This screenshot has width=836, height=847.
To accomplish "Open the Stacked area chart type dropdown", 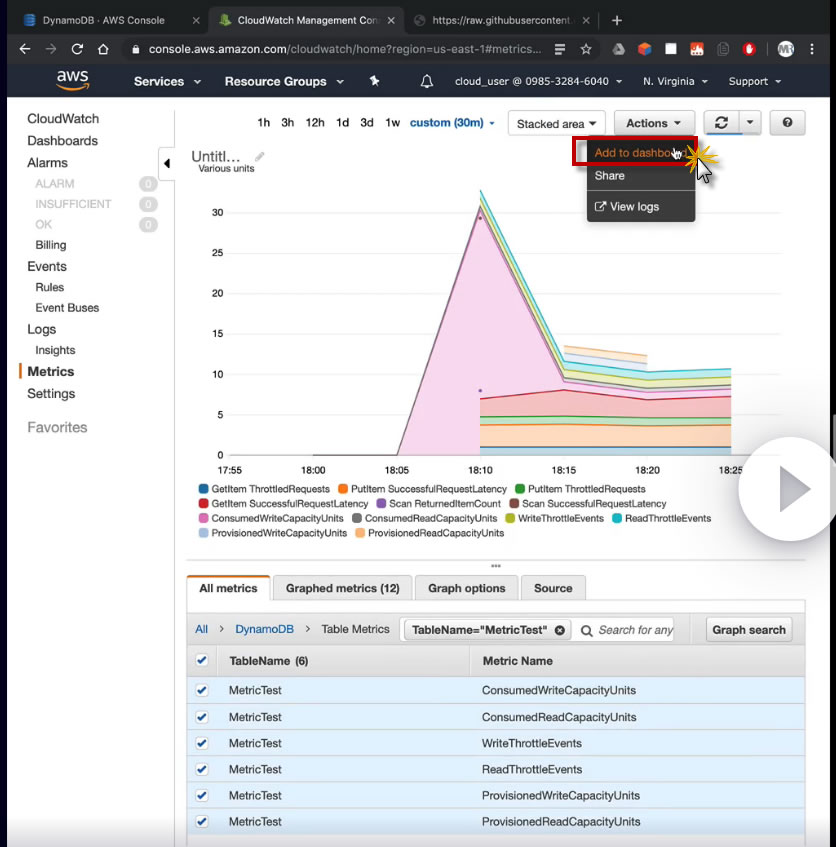I will coord(557,123).
